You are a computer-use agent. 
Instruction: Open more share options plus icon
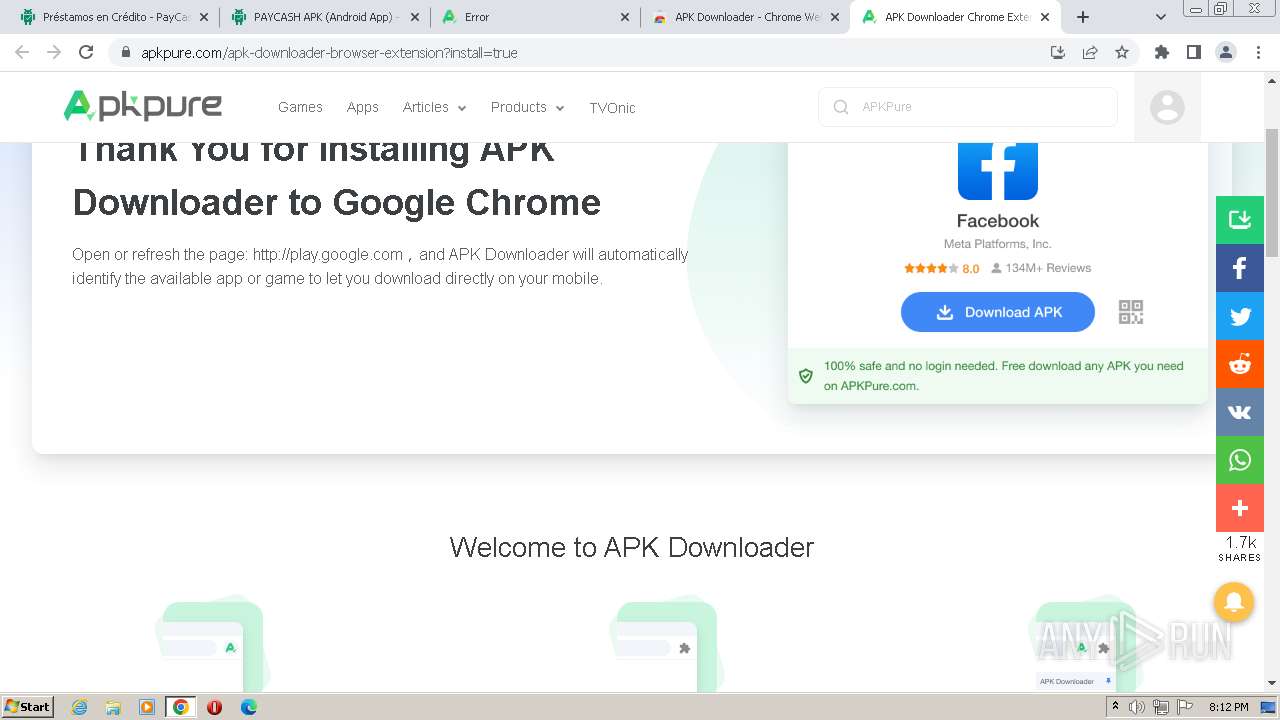[x=1240, y=508]
